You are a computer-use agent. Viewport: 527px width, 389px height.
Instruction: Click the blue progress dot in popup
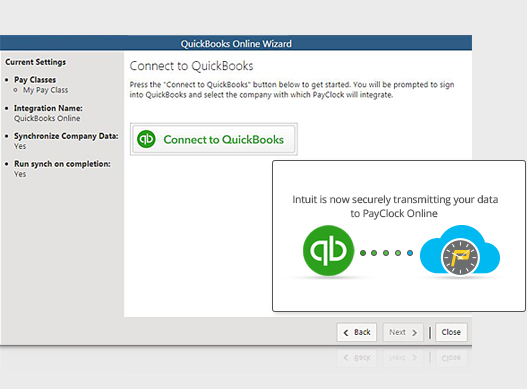point(410,253)
